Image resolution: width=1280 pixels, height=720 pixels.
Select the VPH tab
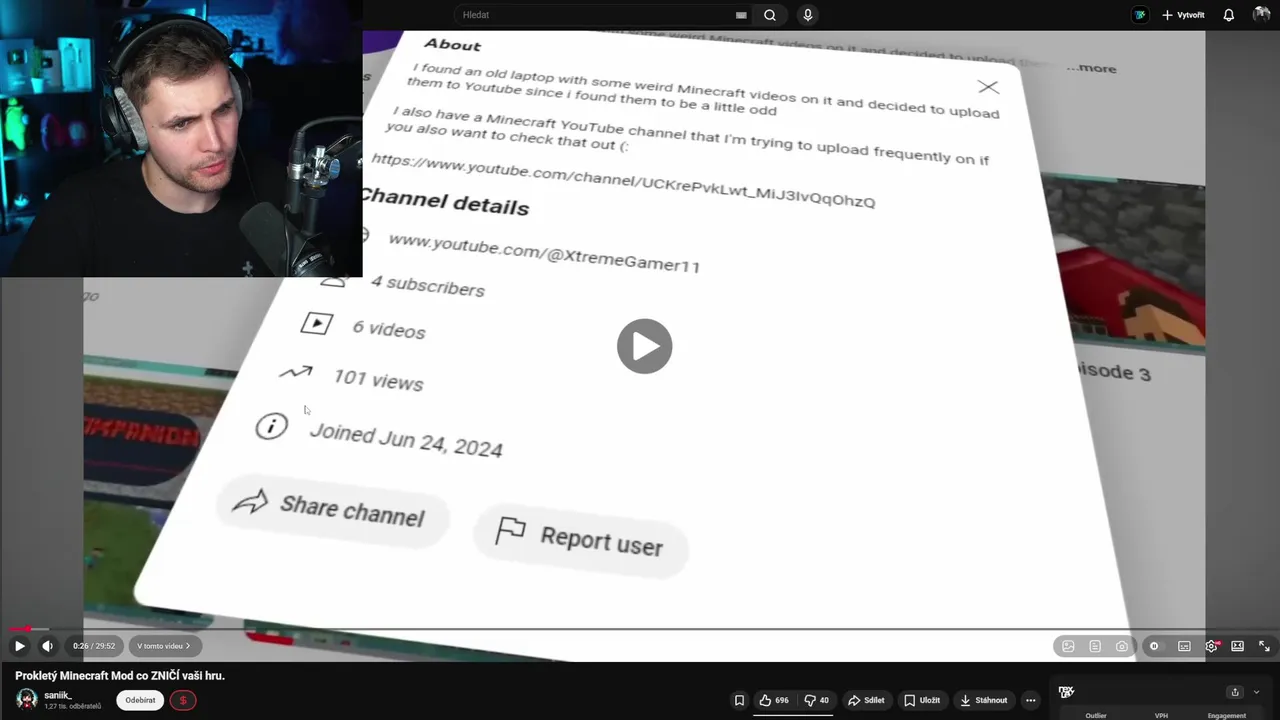1161,716
